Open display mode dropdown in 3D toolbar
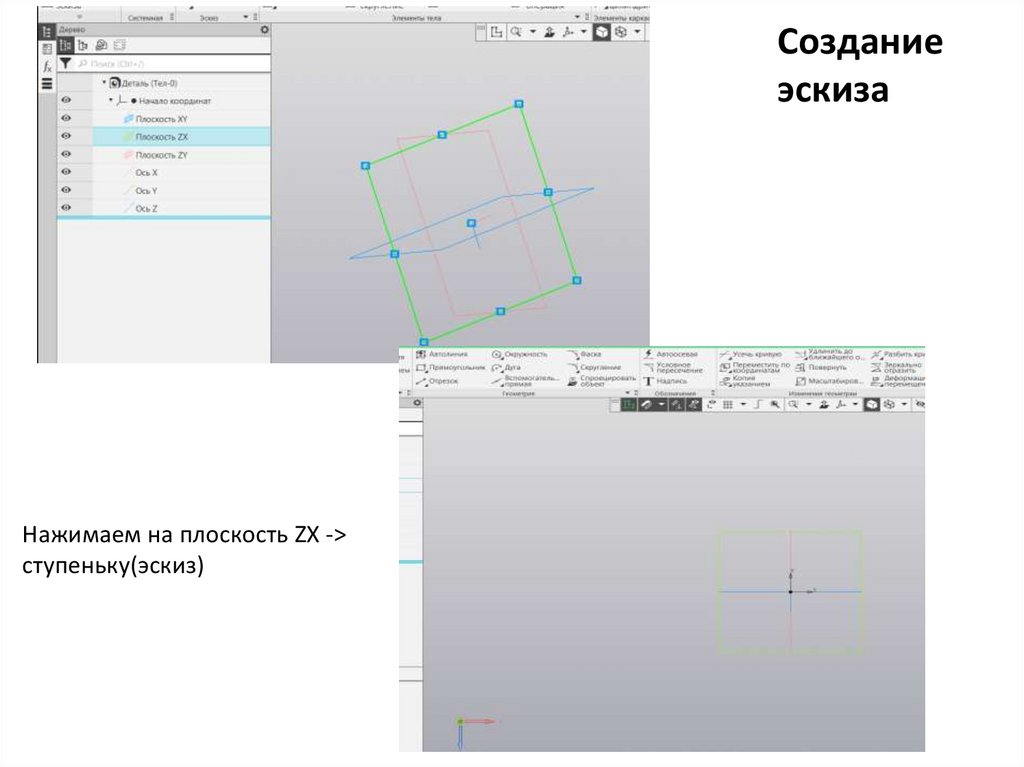The image size is (1024, 767). coord(637,32)
